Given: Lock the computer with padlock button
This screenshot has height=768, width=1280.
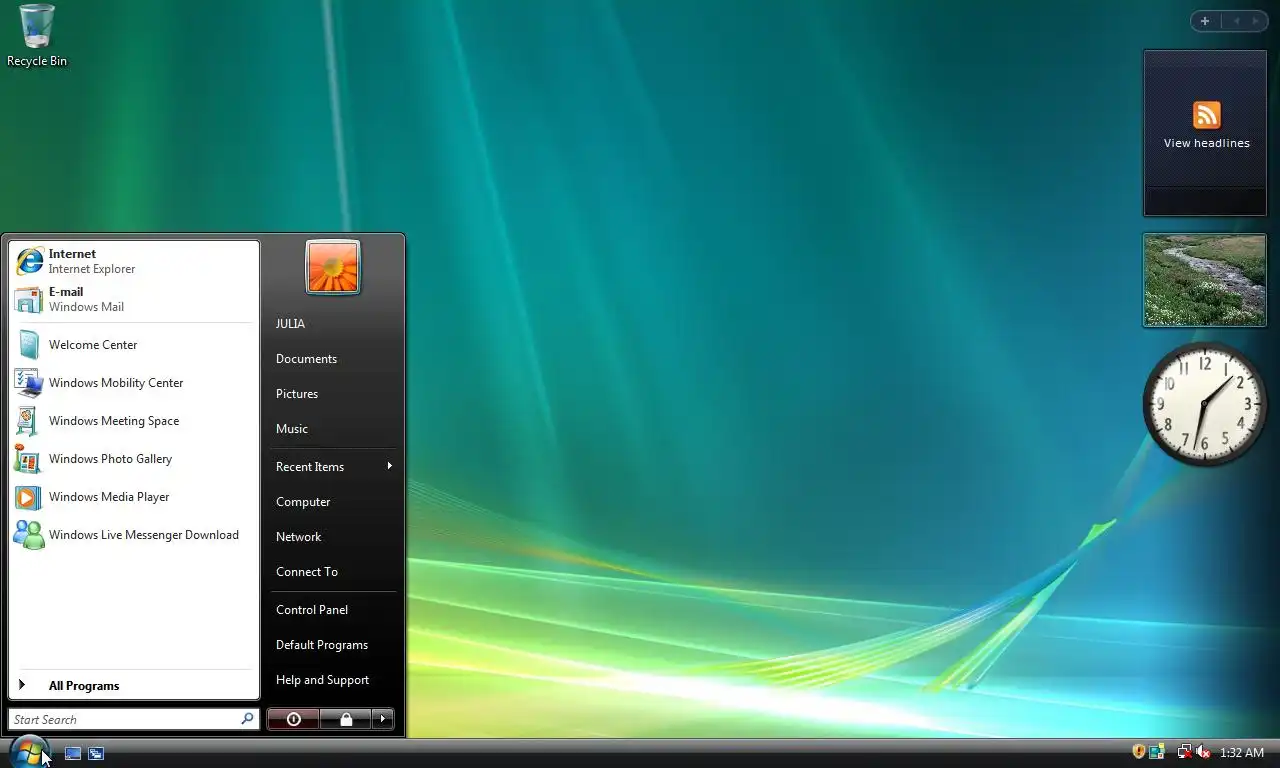Looking at the screenshot, I should tap(345, 719).
